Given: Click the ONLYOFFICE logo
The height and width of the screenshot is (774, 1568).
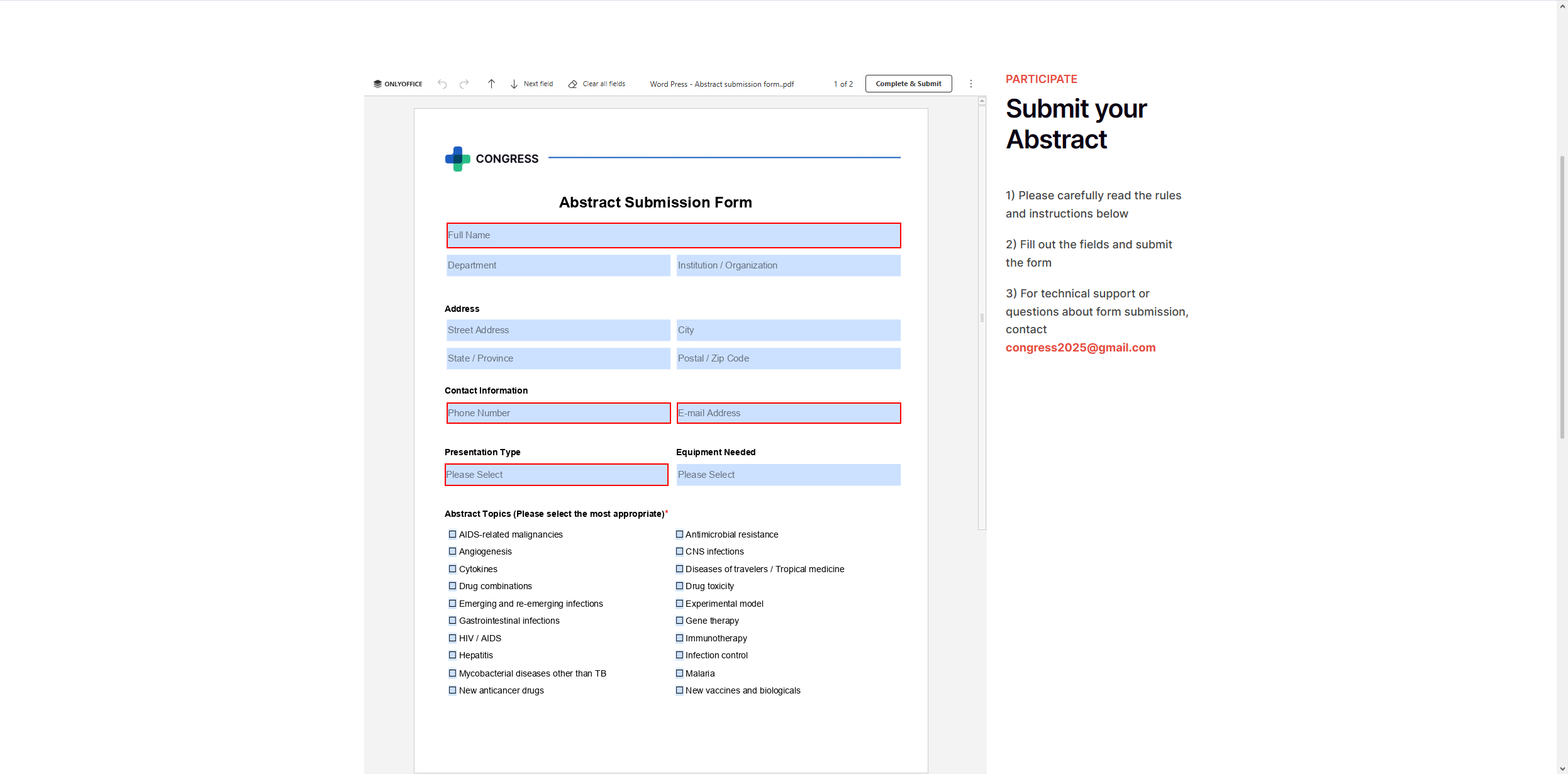Looking at the screenshot, I should pyautogui.click(x=398, y=84).
